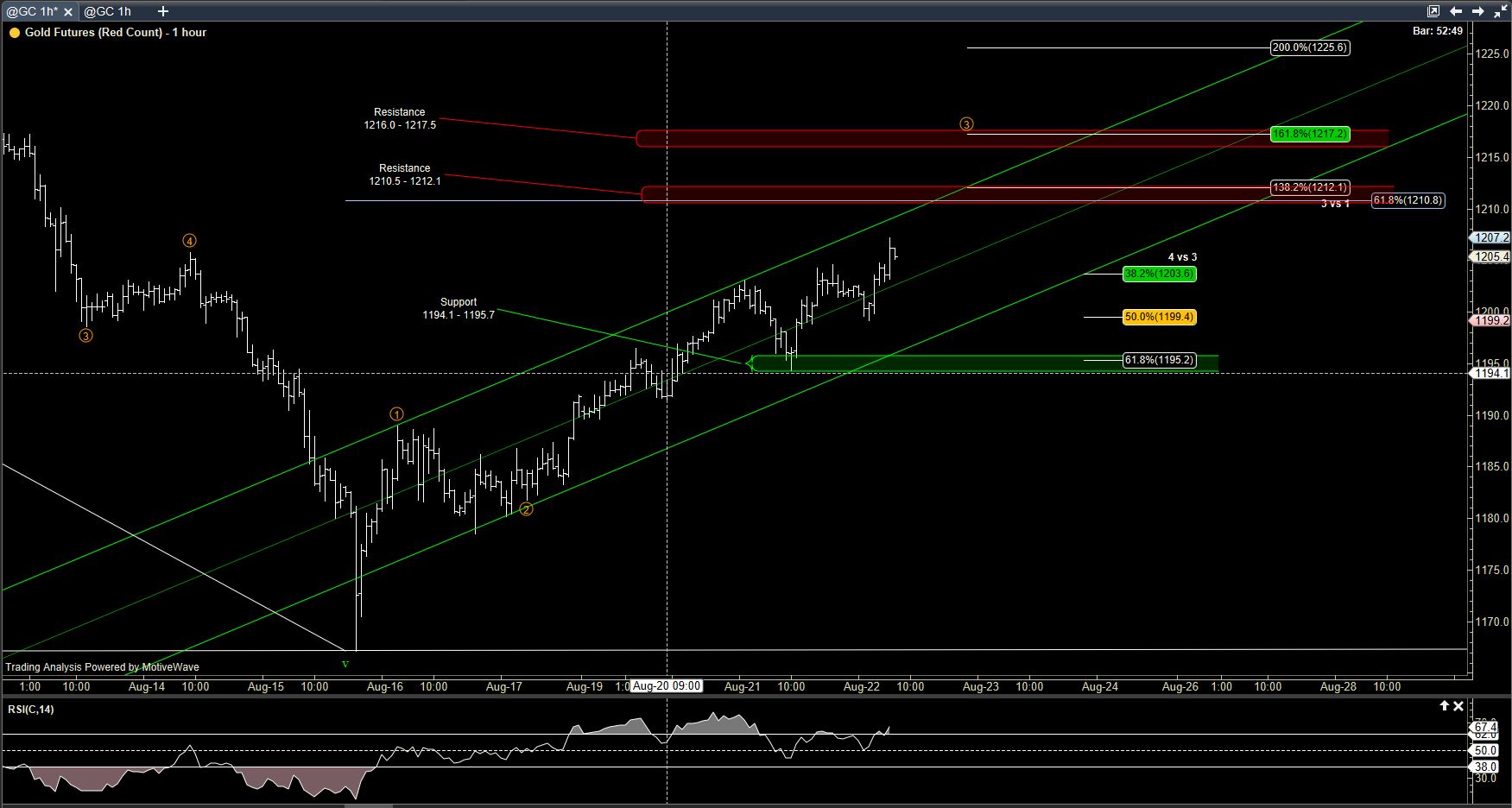1512x808 pixels.
Task: Click the Aug-20 09:00 crosshair time label
Action: (x=666, y=686)
